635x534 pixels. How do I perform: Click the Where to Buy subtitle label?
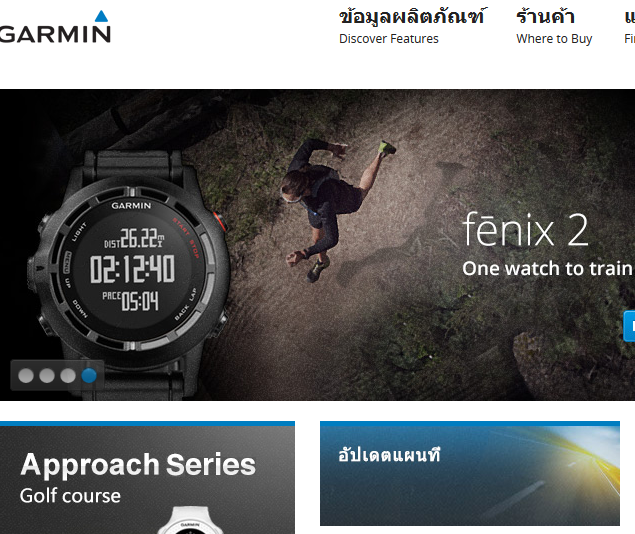(554, 39)
